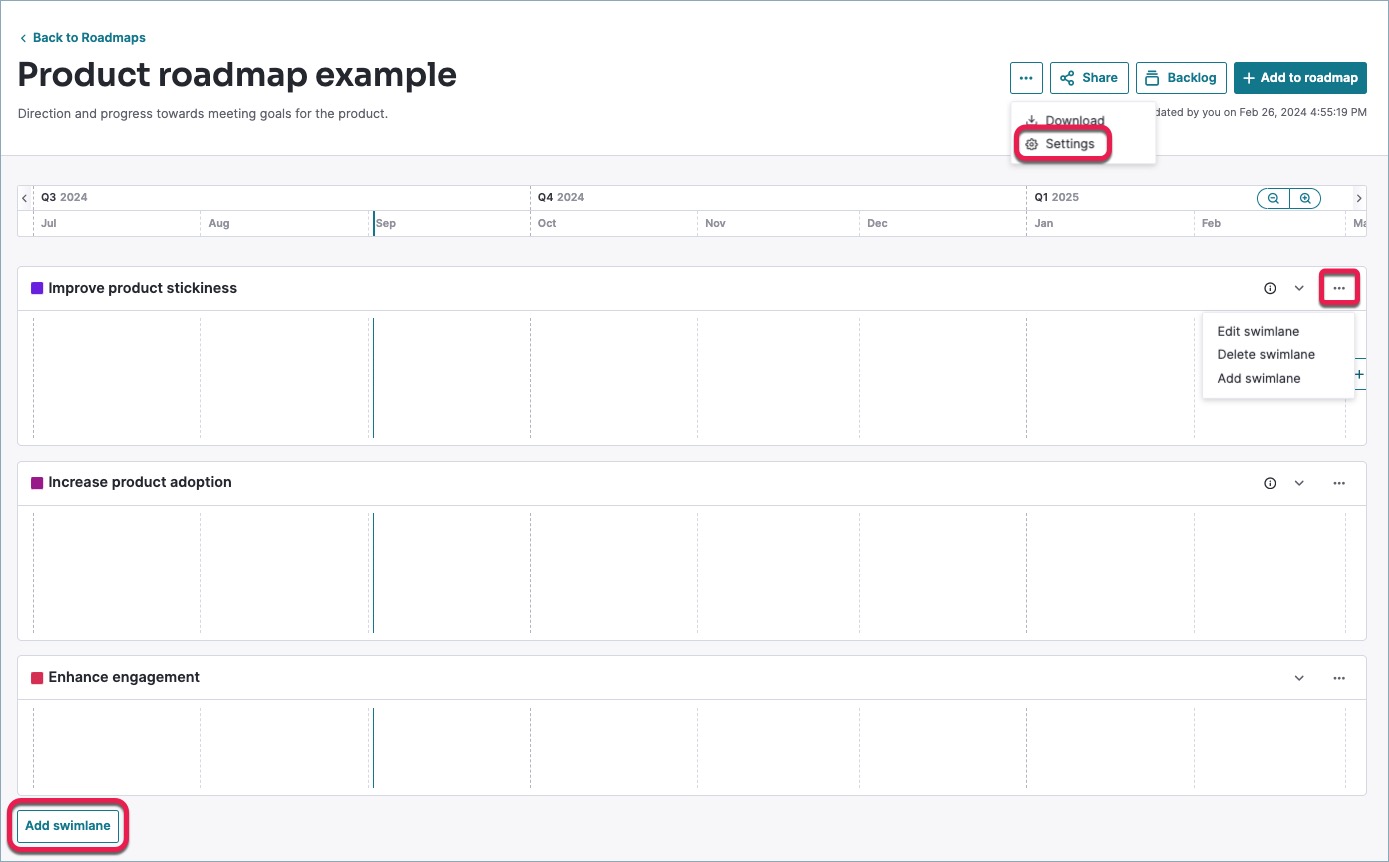The image size is (1389, 862).
Task: Go back via Back to Roadmaps link
Action: (x=82, y=38)
